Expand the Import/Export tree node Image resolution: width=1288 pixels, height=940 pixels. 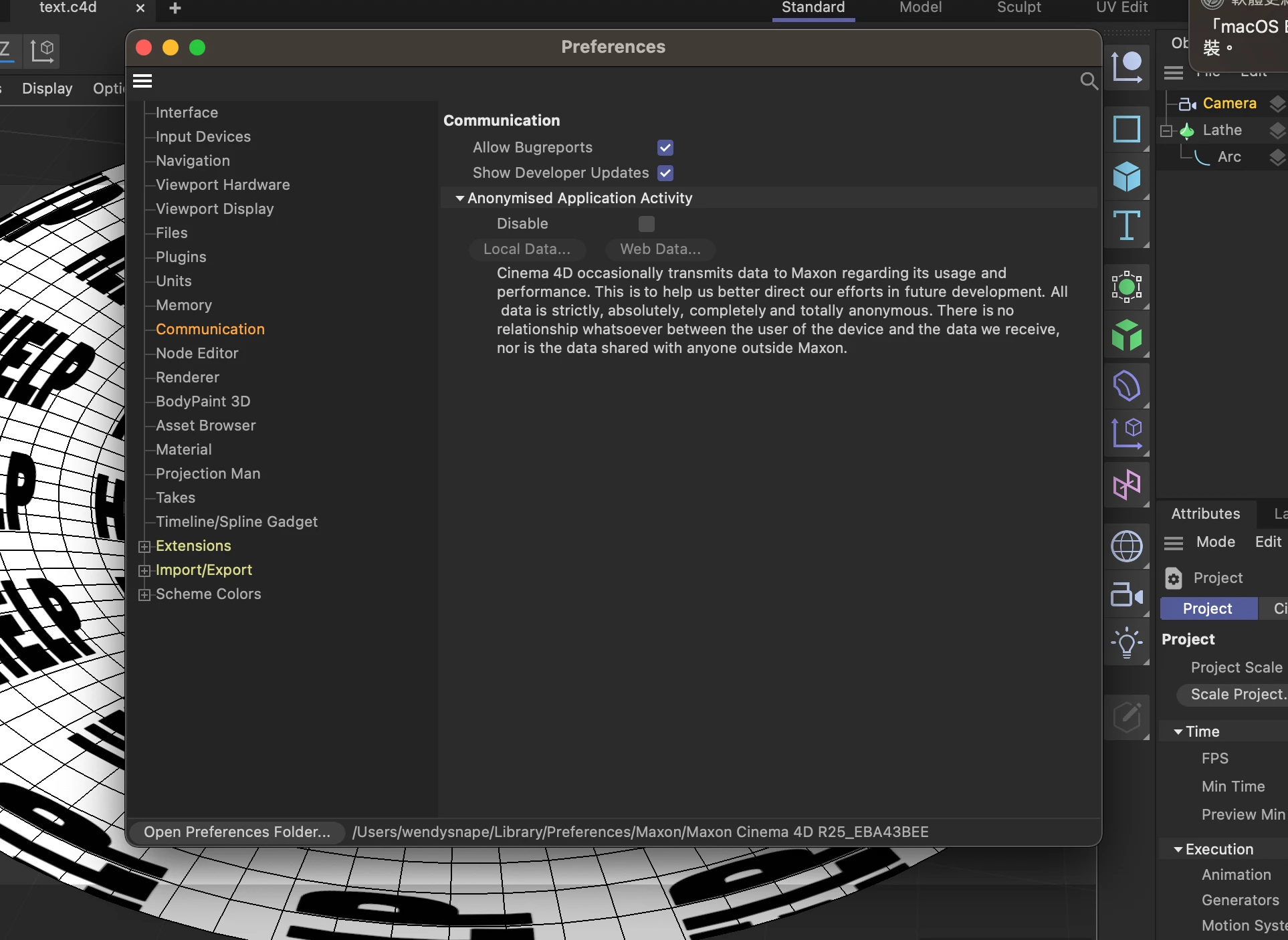point(144,571)
